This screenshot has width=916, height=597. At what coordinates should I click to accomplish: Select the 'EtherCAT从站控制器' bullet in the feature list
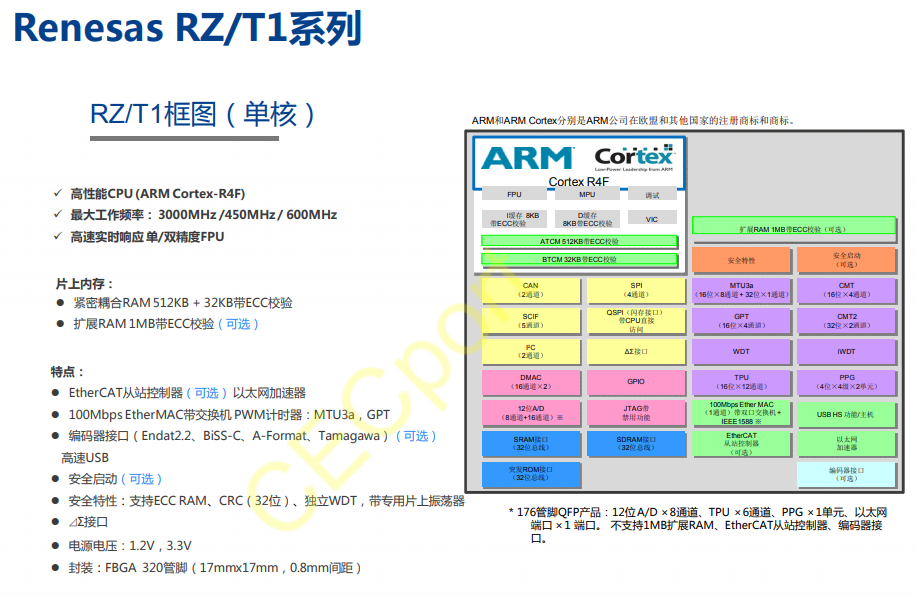click(187, 393)
